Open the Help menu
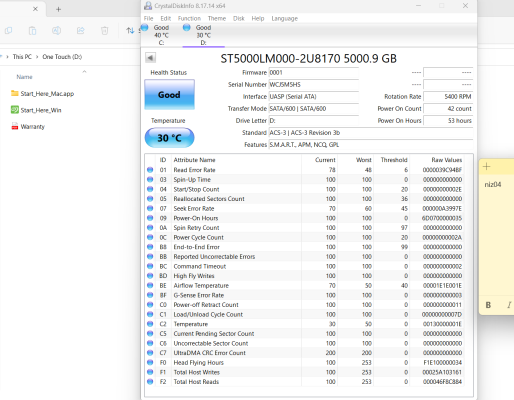 258,18
